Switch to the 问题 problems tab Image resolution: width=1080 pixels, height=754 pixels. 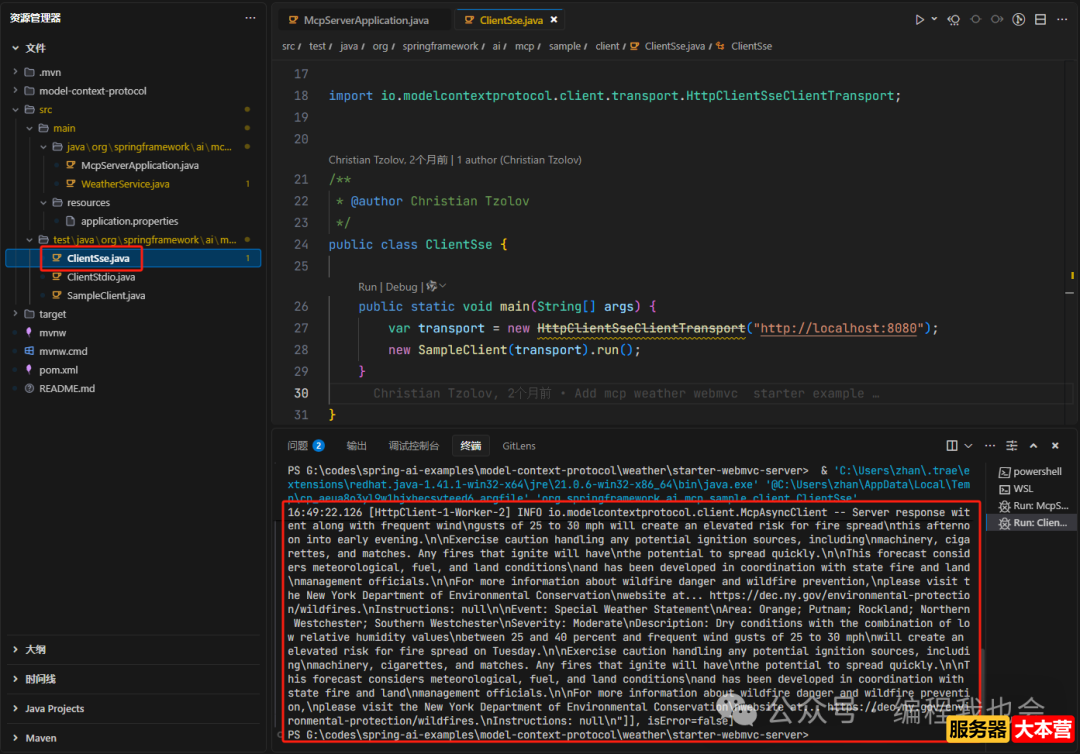(x=305, y=446)
